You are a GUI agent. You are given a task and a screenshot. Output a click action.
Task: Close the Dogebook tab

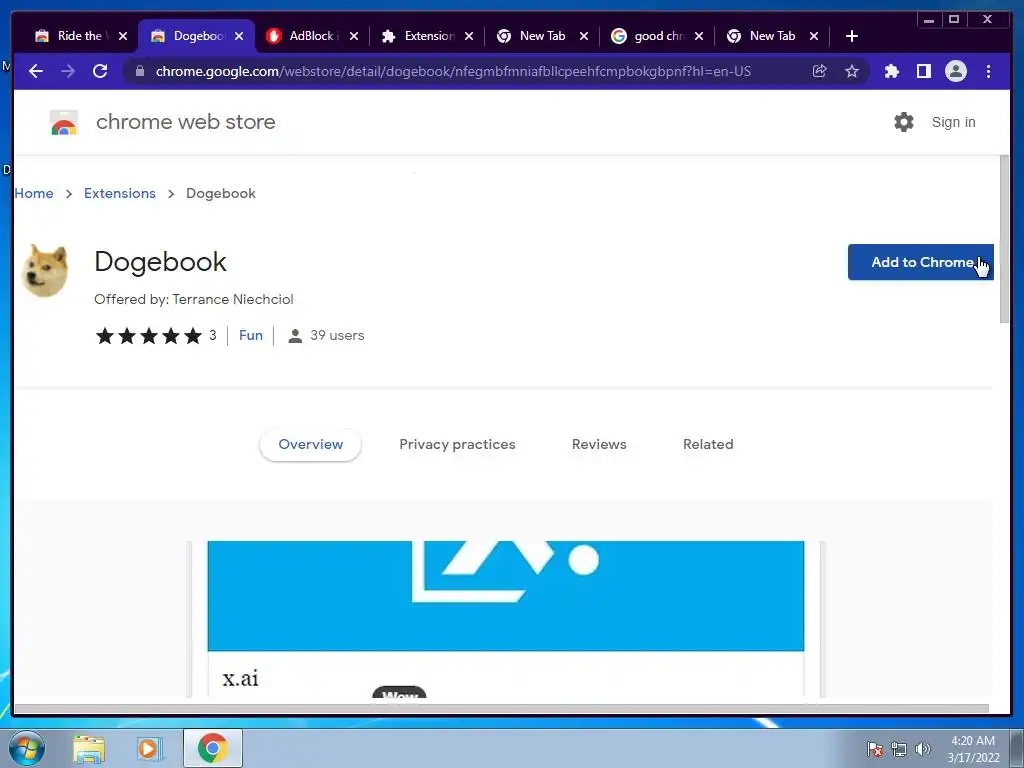239,36
